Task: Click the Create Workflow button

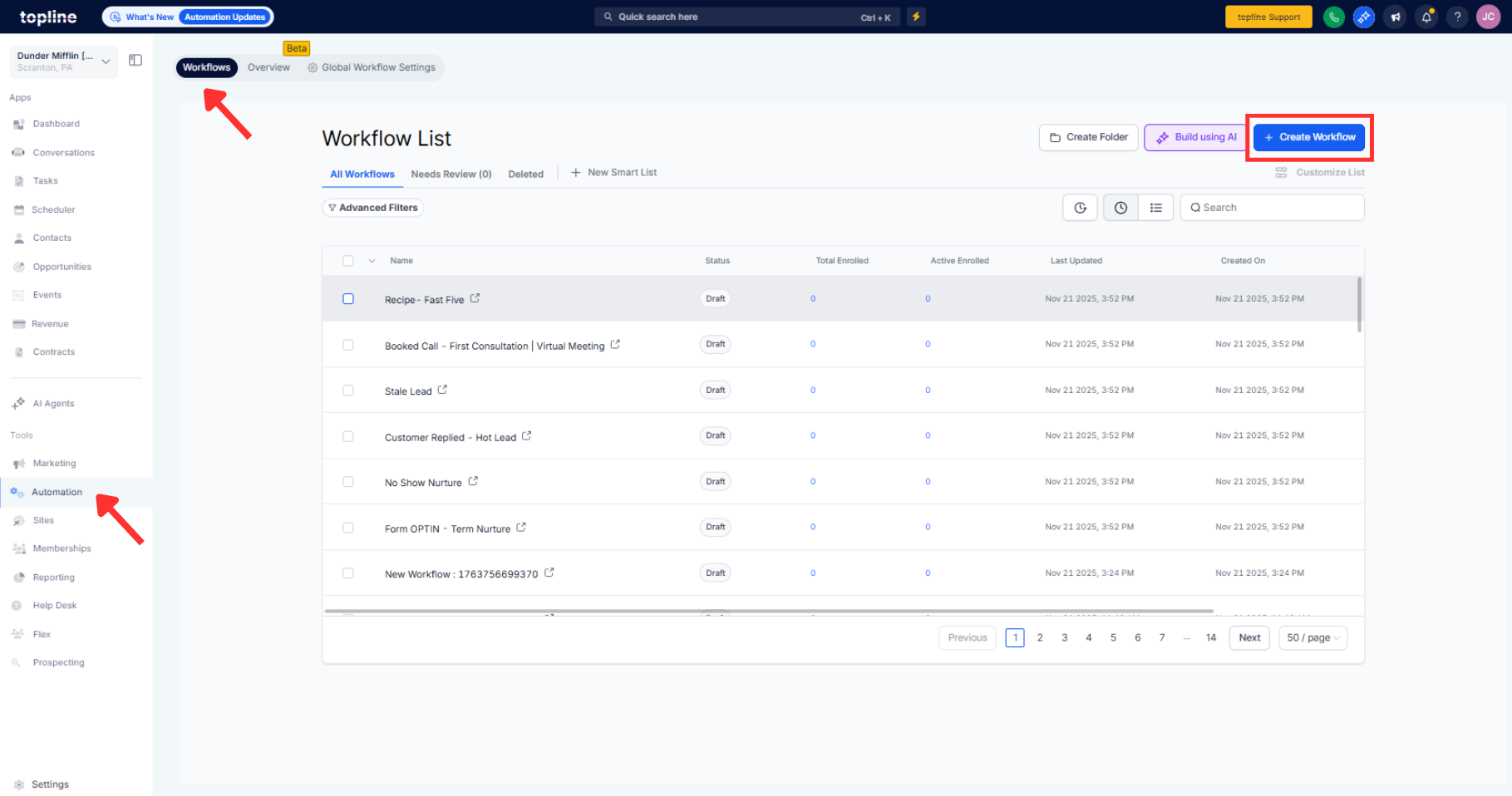Action: tap(1309, 137)
